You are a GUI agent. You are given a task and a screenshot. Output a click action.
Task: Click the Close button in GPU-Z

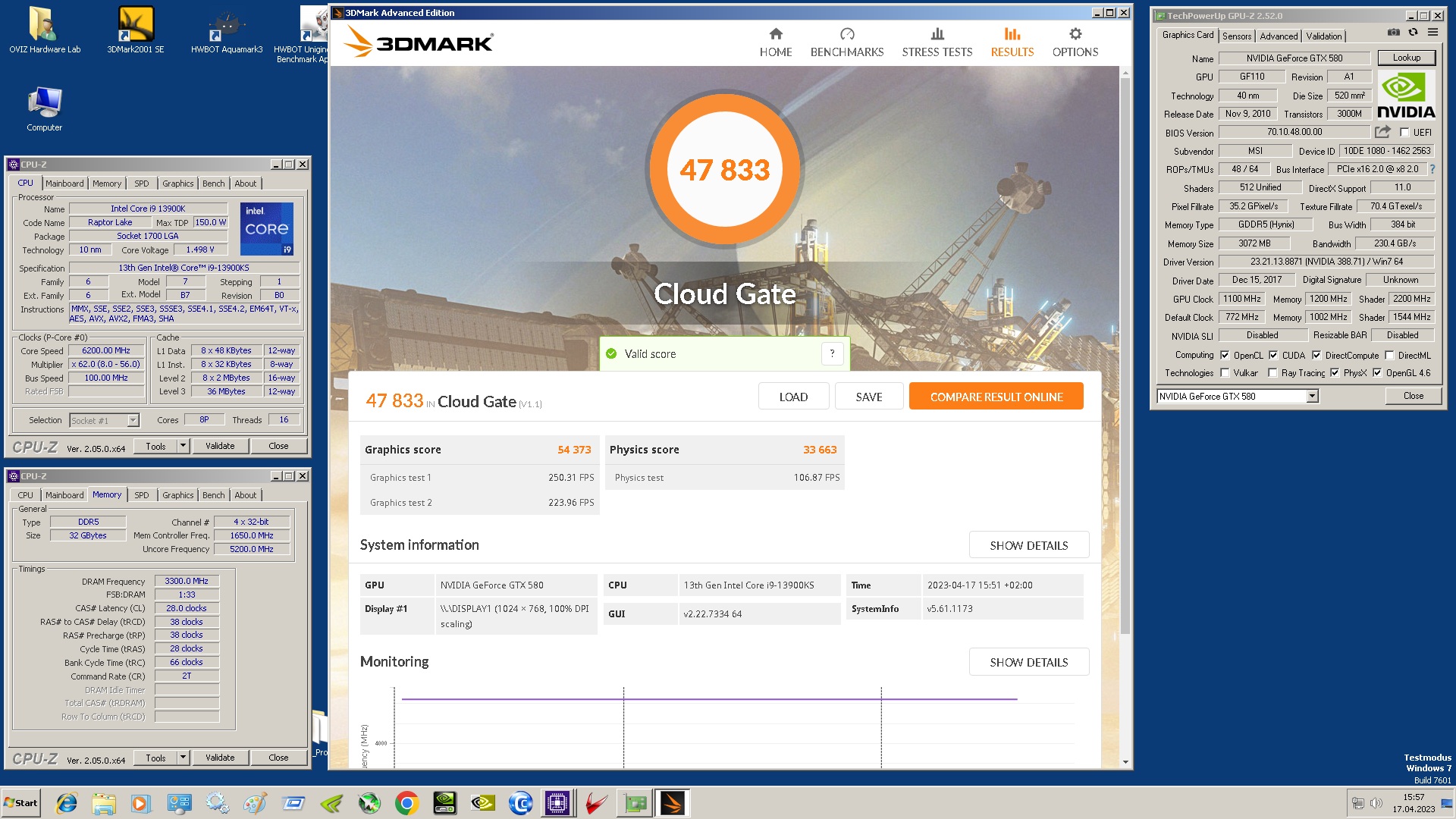point(1414,396)
